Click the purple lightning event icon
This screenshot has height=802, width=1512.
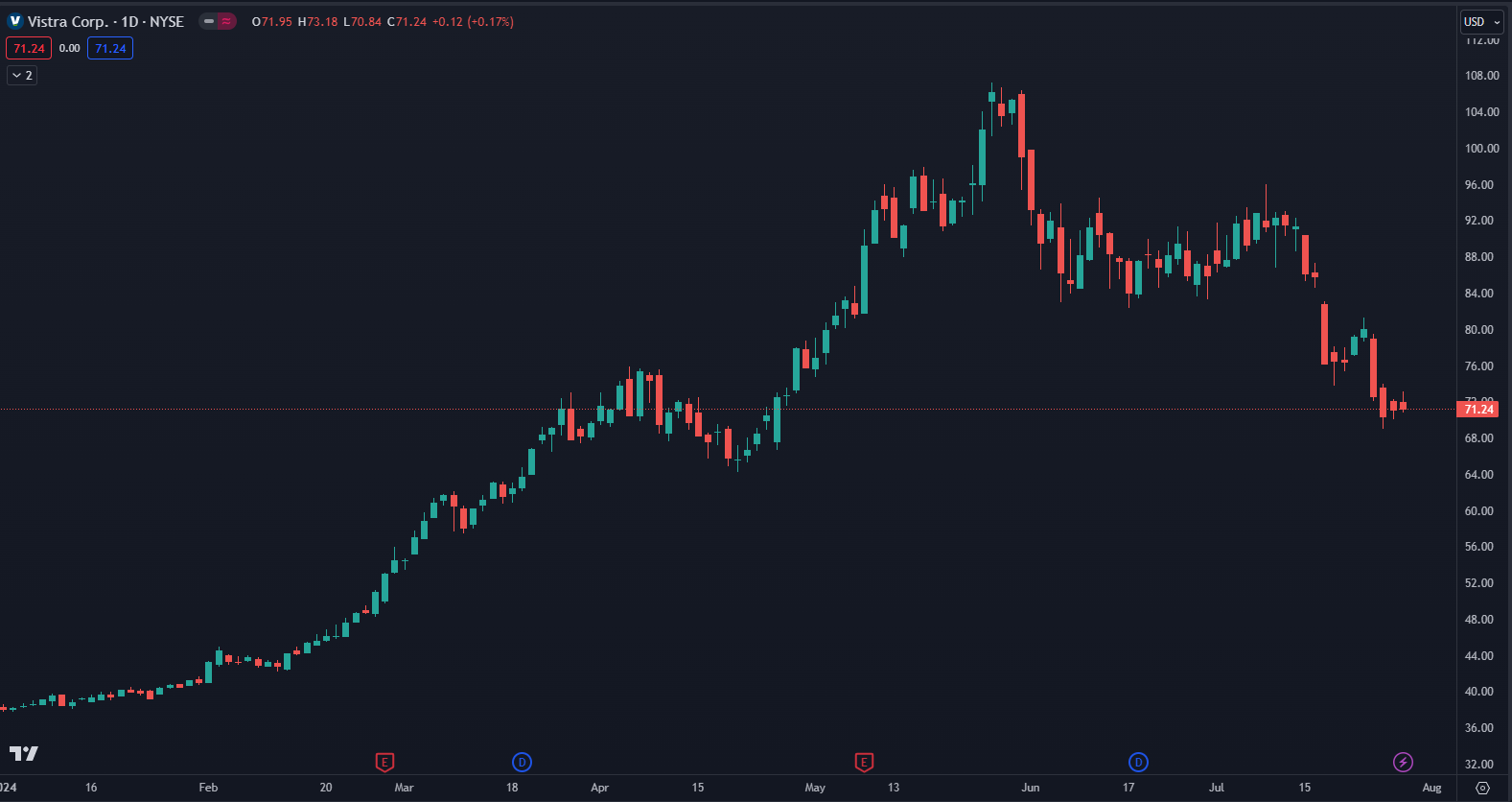click(x=1403, y=763)
